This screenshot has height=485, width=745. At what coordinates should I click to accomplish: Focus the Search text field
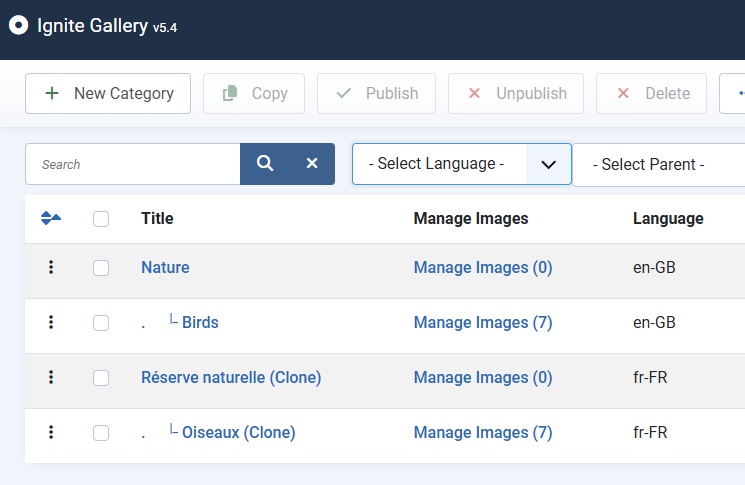(x=132, y=164)
